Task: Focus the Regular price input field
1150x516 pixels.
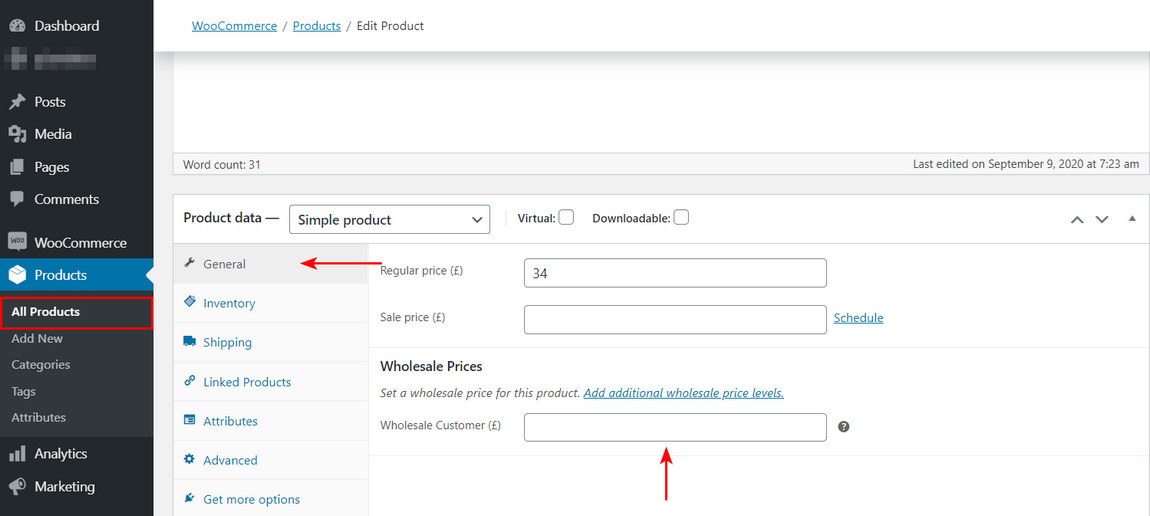Action: click(675, 273)
